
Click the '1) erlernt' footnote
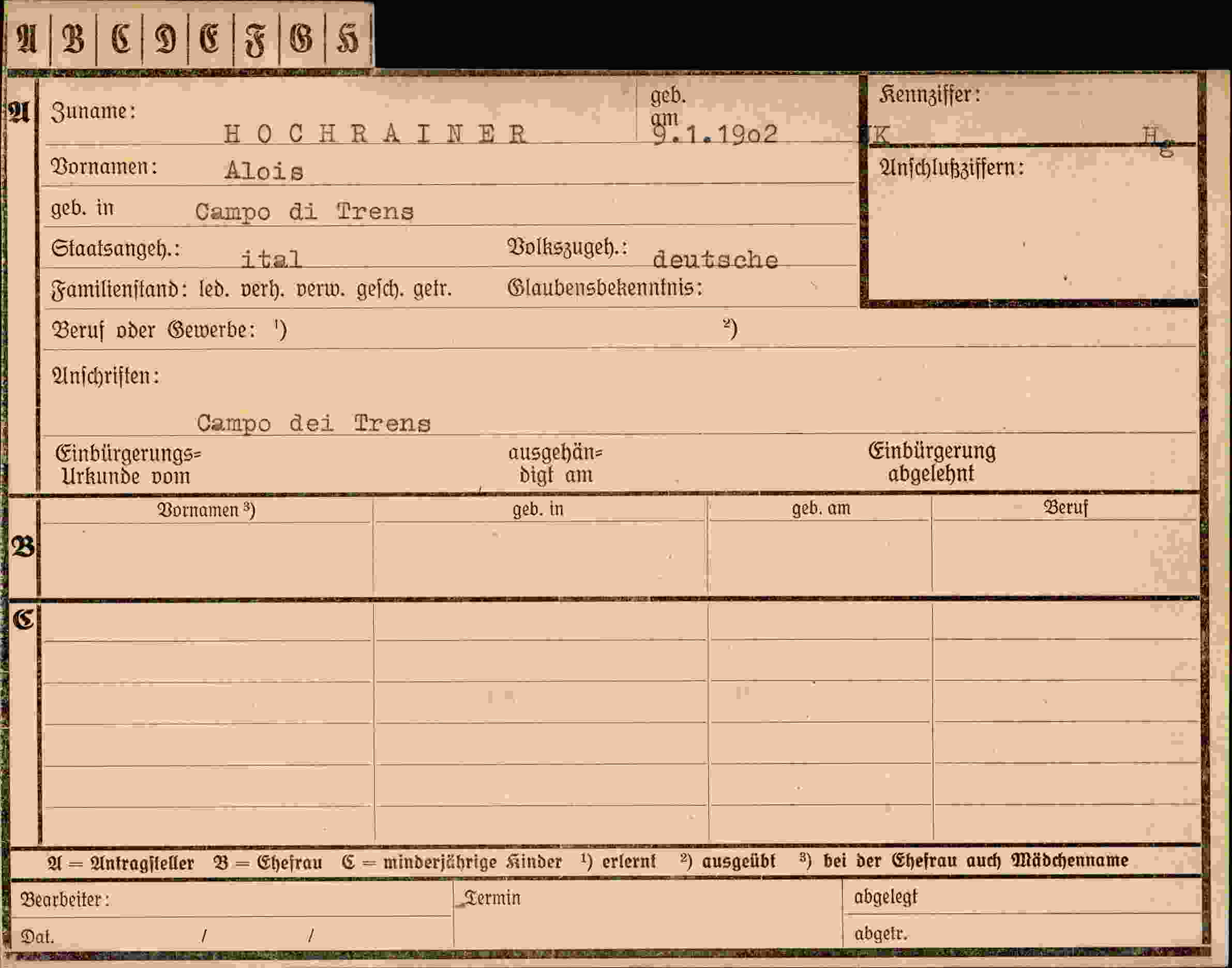[x=618, y=861]
